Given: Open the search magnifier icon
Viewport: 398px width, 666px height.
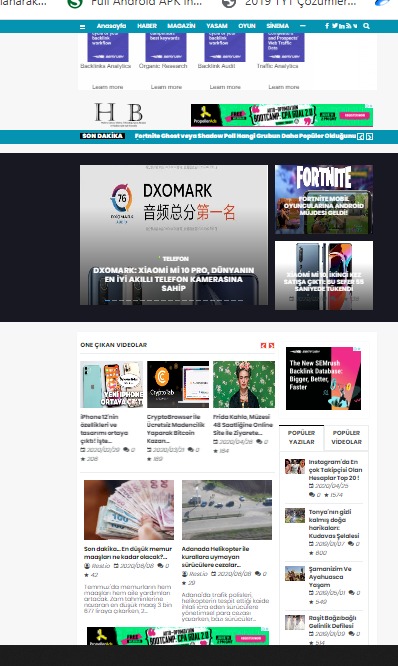Looking at the screenshot, I should point(367,26).
